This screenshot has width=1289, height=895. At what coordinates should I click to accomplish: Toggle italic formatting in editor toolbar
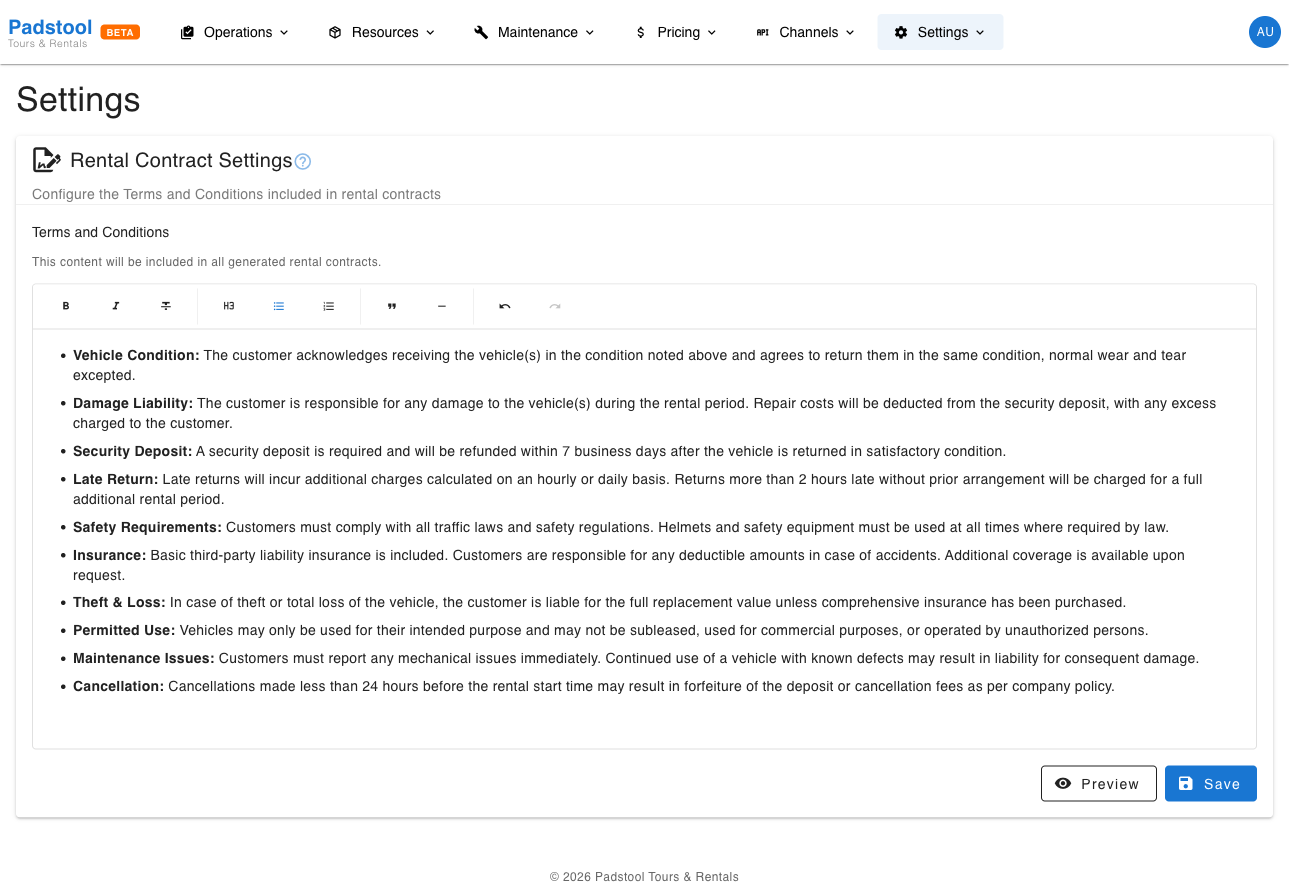[x=116, y=306]
